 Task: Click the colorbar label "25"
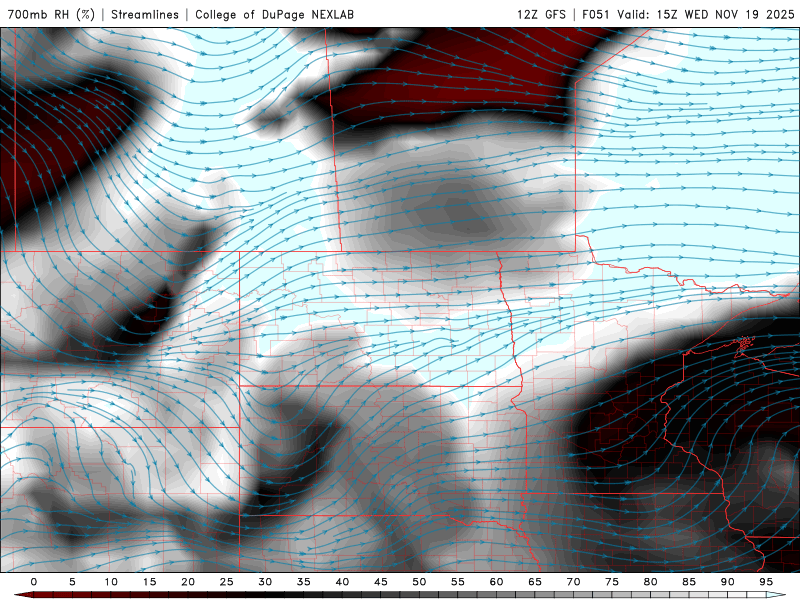[x=226, y=582]
